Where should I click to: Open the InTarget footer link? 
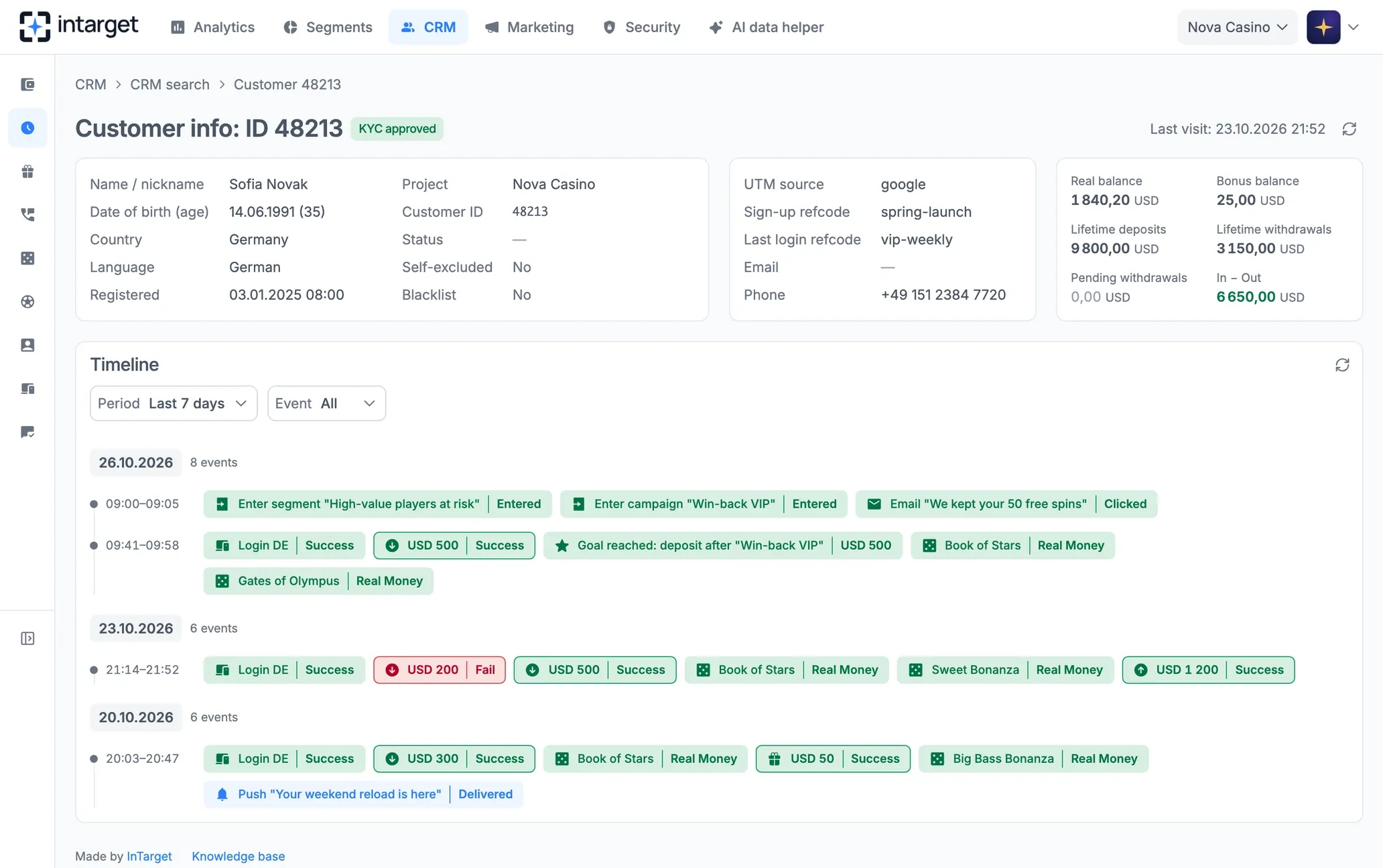pos(149,856)
